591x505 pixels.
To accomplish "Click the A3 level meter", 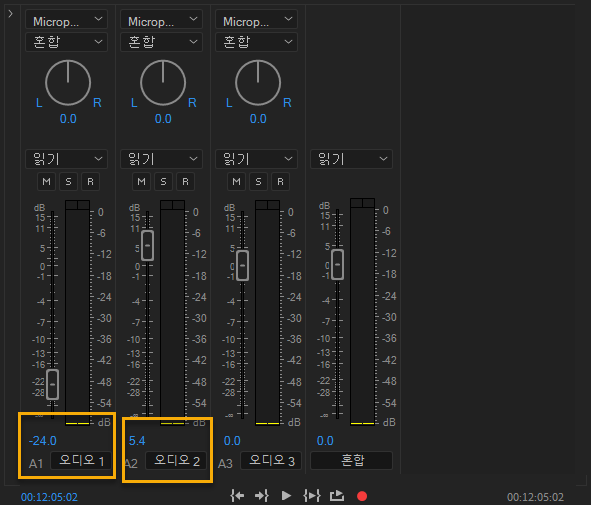I will [x=267, y=312].
